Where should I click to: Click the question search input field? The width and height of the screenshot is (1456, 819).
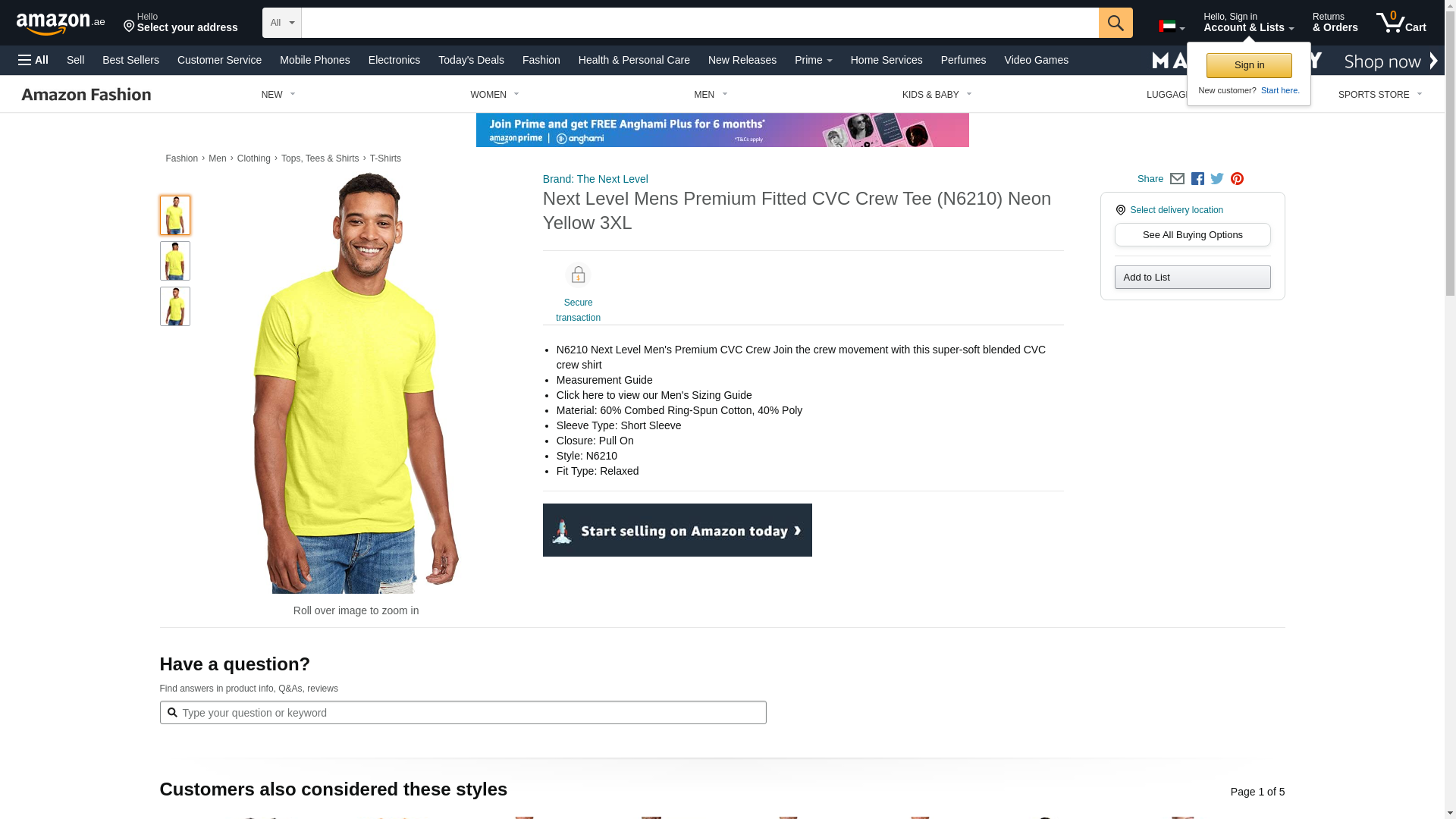click(463, 713)
